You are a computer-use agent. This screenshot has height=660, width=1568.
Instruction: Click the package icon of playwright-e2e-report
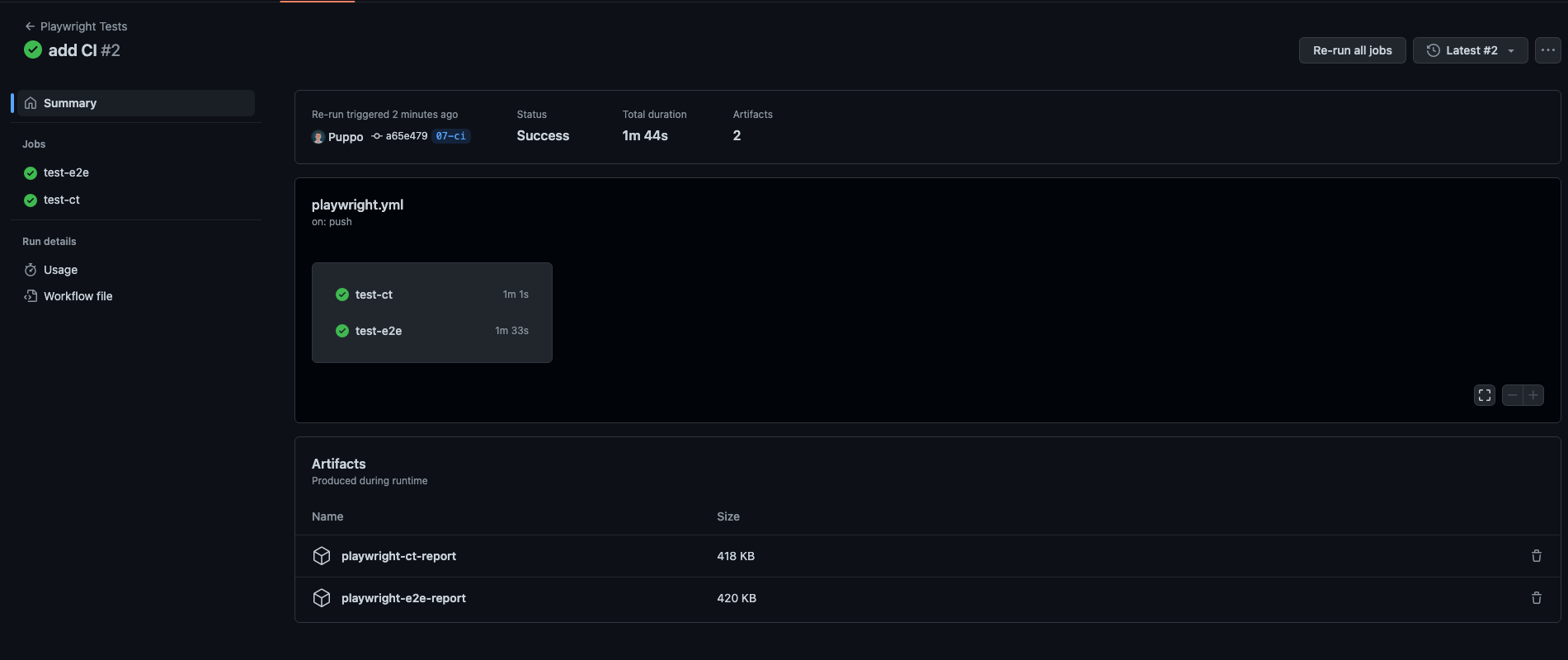pos(322,598)
